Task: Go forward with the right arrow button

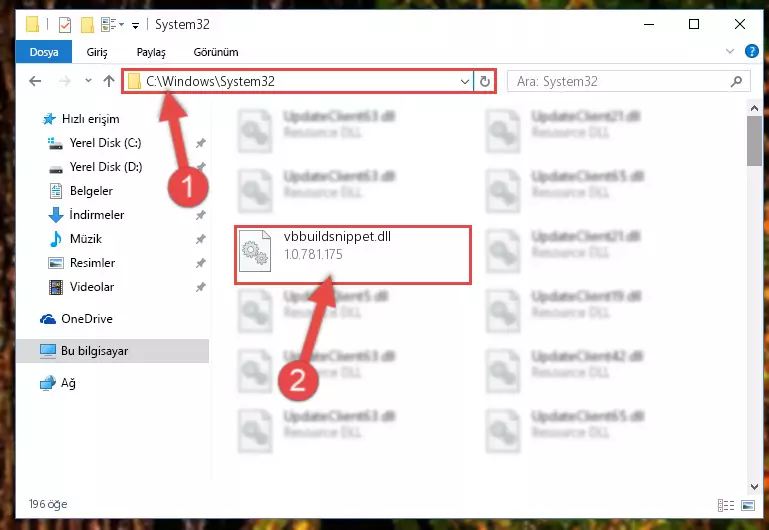Action: (x=64, y=81)
